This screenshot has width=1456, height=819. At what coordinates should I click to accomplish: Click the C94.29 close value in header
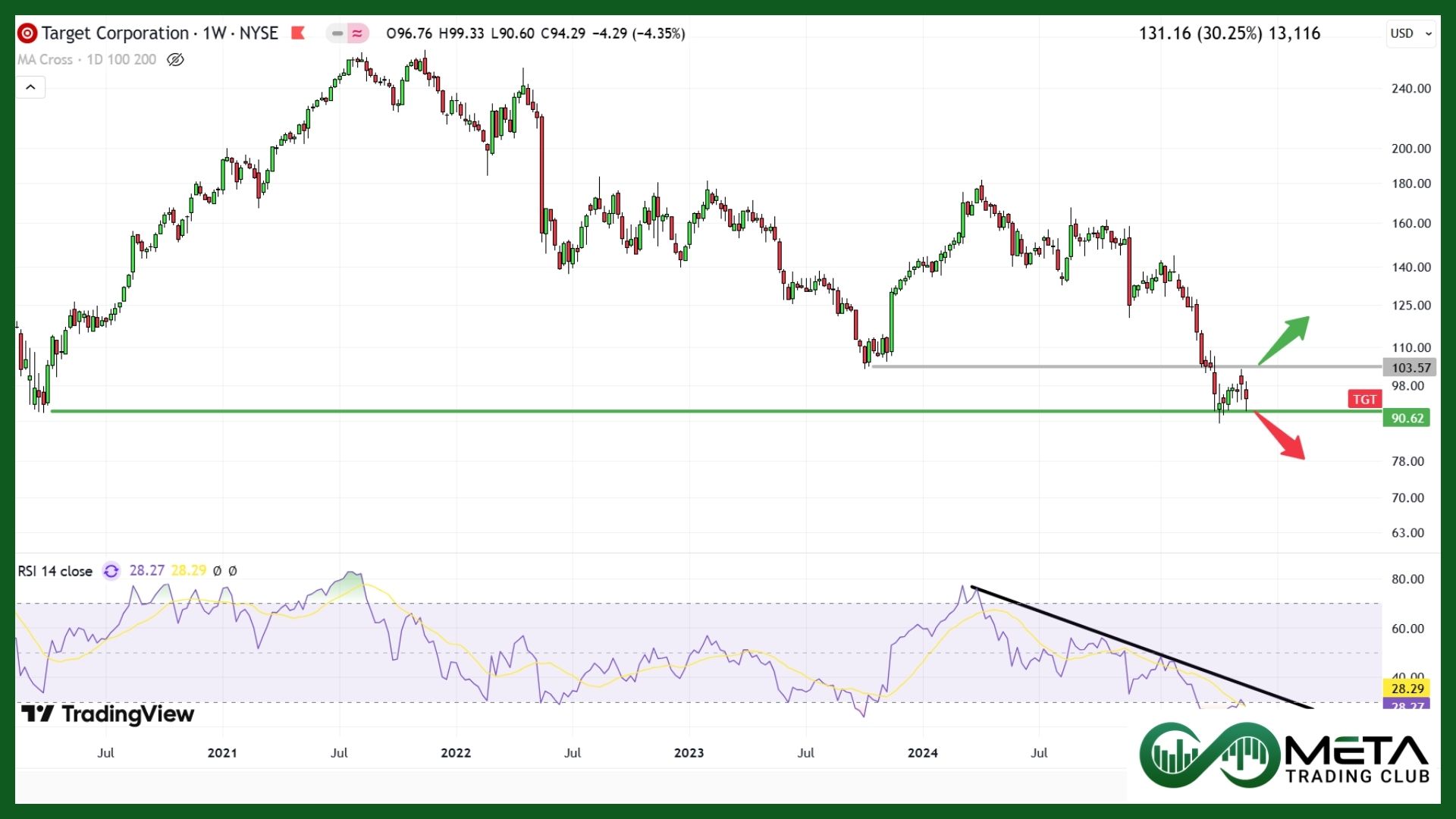(563, 33)
